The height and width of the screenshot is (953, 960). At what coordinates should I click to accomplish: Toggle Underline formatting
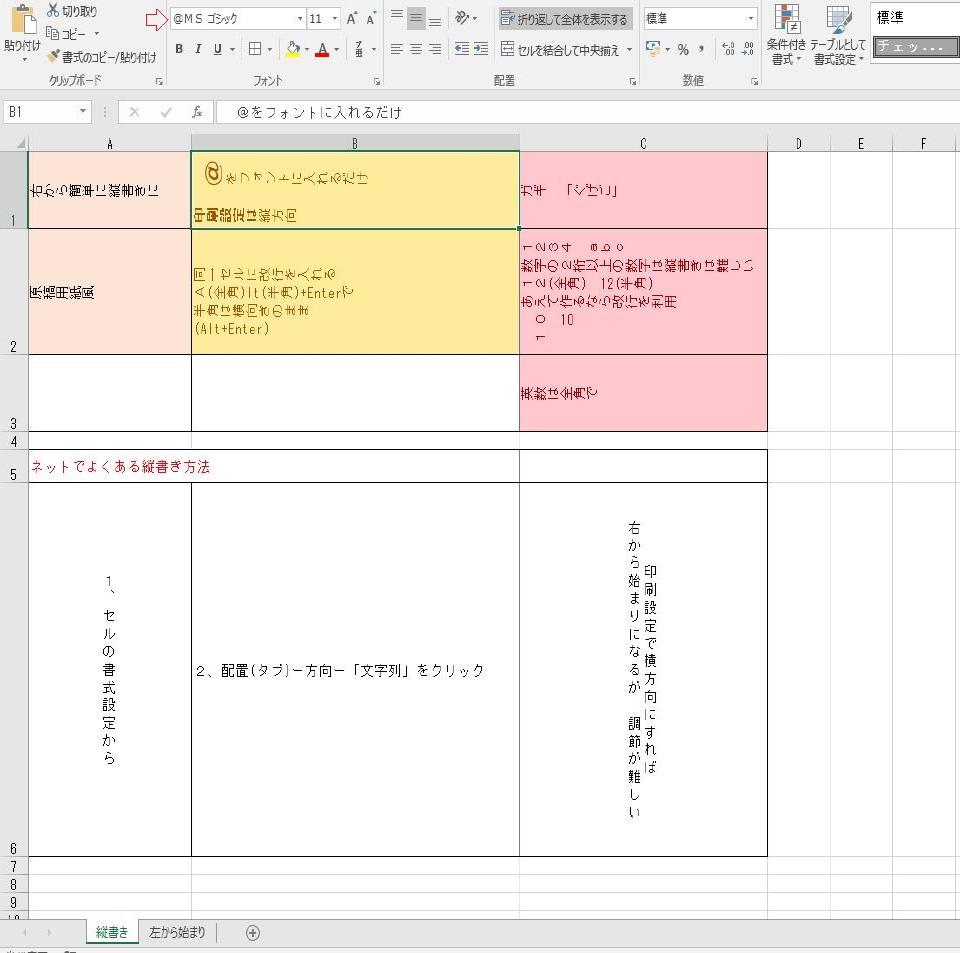217,49
